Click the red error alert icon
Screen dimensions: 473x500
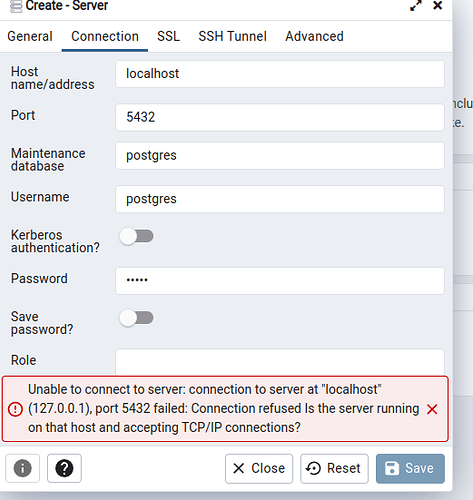[15, 409]
